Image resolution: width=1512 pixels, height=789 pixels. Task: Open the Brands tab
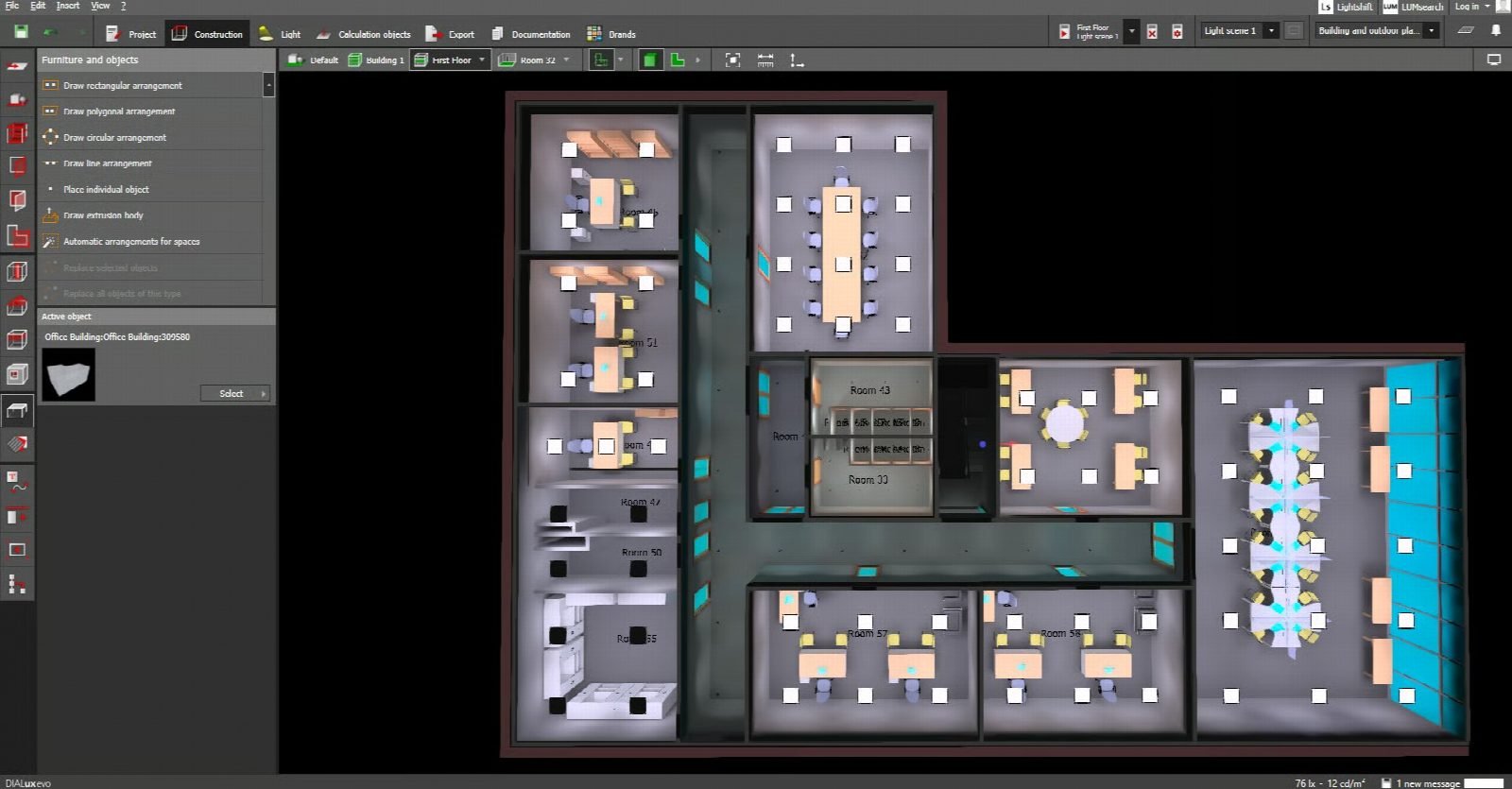coord(611,34)
